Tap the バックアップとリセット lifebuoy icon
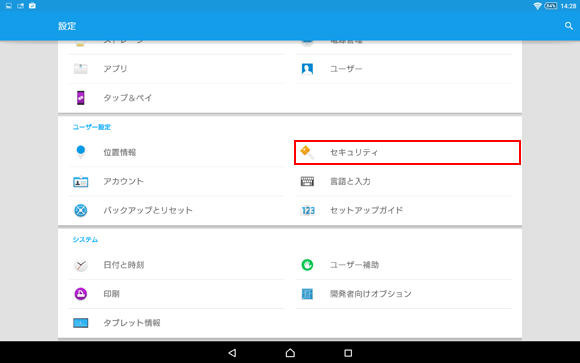This screenshot has height=363, width=580. (81, 210)
